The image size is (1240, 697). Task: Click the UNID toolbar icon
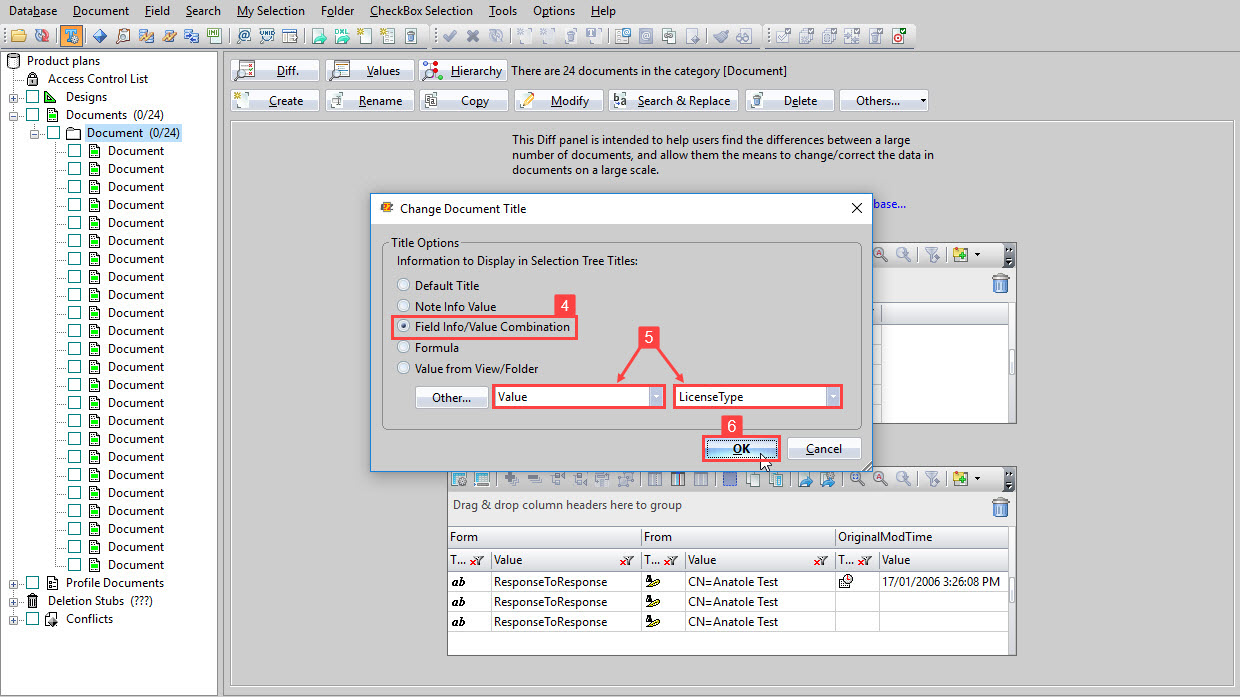point(267,36)
